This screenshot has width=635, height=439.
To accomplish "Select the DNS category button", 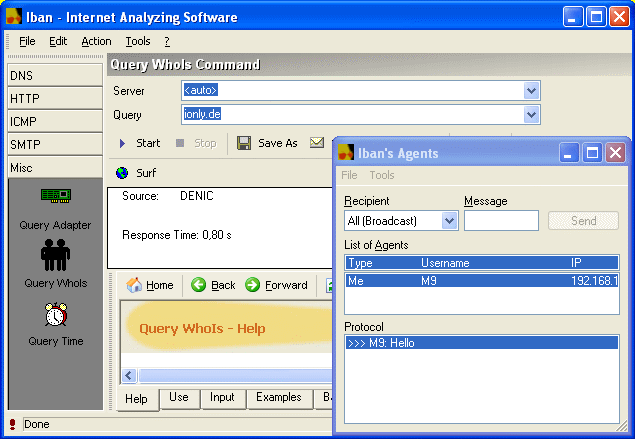I will coord(55,75).
